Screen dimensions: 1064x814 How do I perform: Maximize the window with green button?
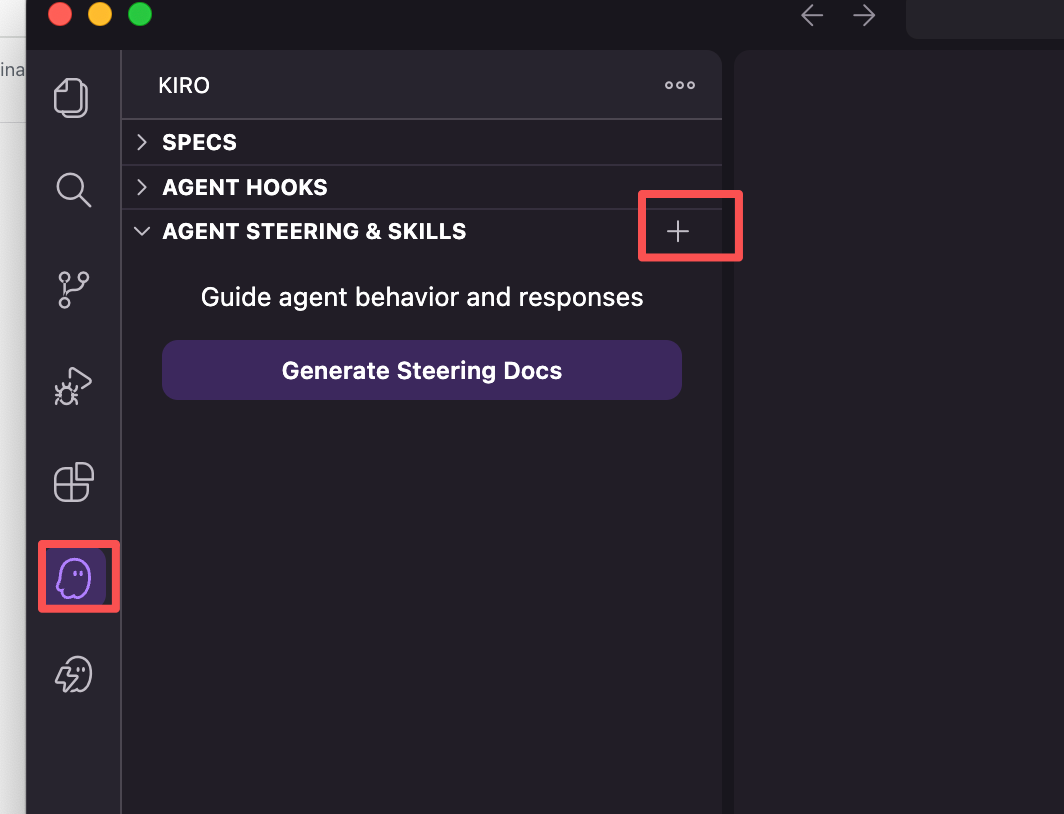coord(140,14)
